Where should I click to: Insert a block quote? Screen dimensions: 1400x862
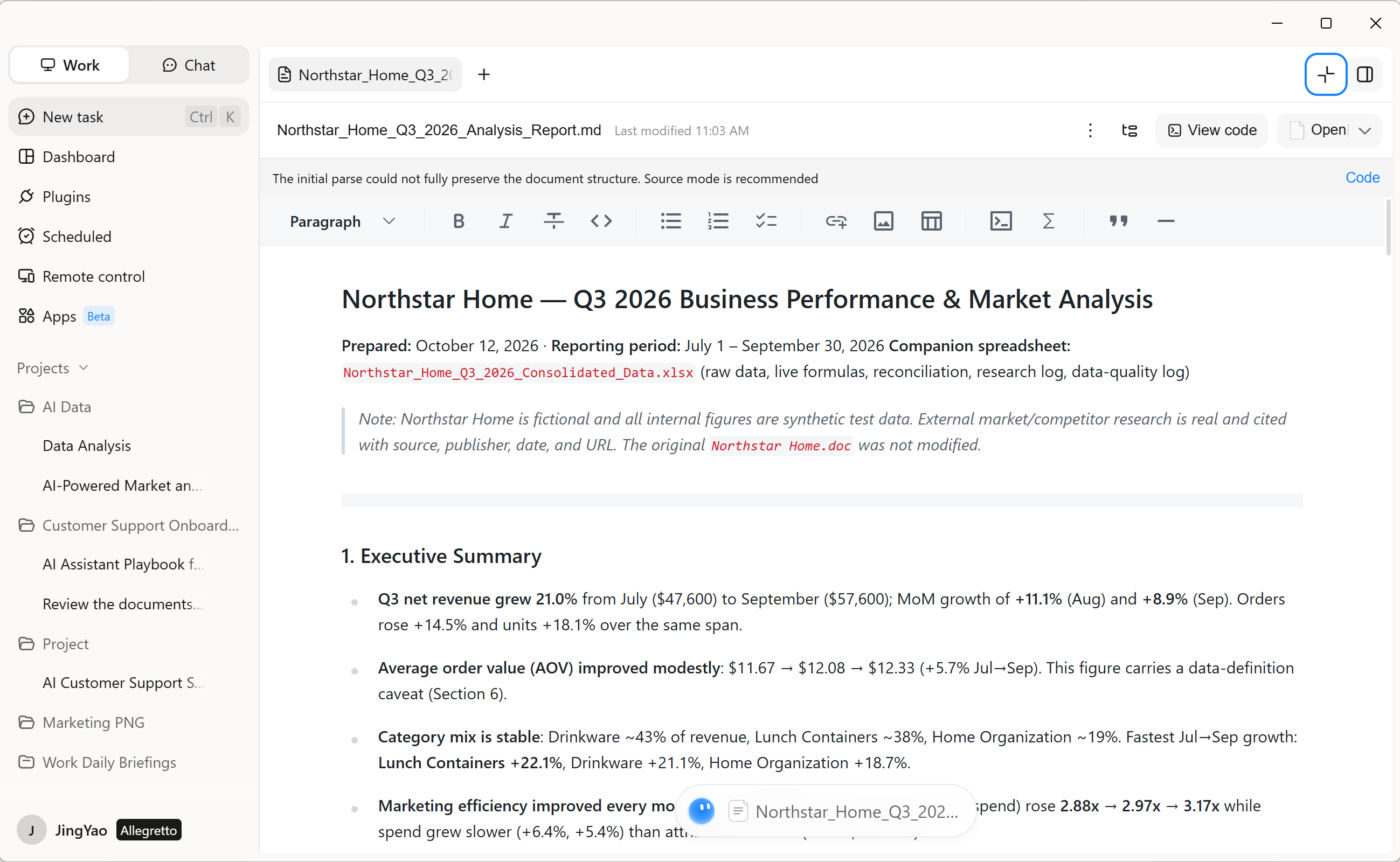[1118, 221]
